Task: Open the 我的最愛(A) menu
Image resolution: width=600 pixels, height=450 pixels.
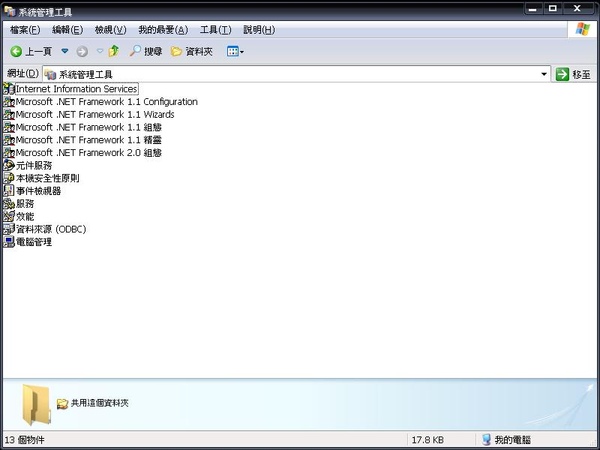Action: coord(163,30)
